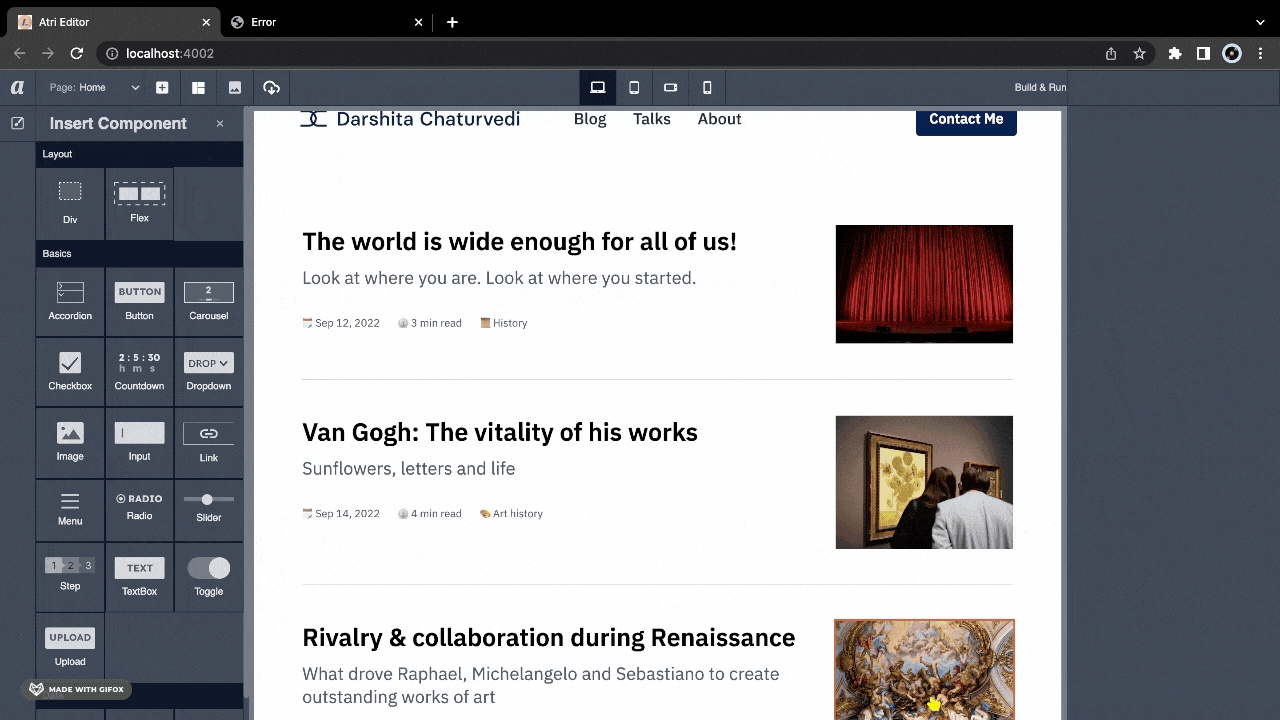
Task: Insert a Carousel component
Action: (x=208, y=301)
